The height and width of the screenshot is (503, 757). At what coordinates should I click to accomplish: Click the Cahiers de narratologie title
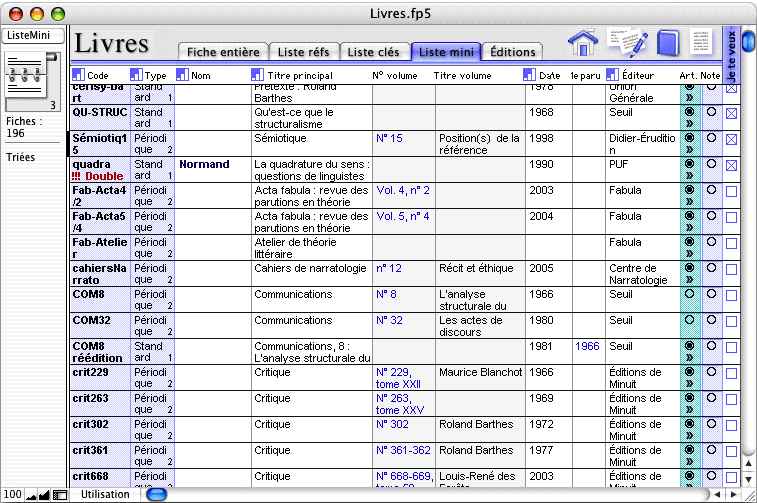[310, 268]
